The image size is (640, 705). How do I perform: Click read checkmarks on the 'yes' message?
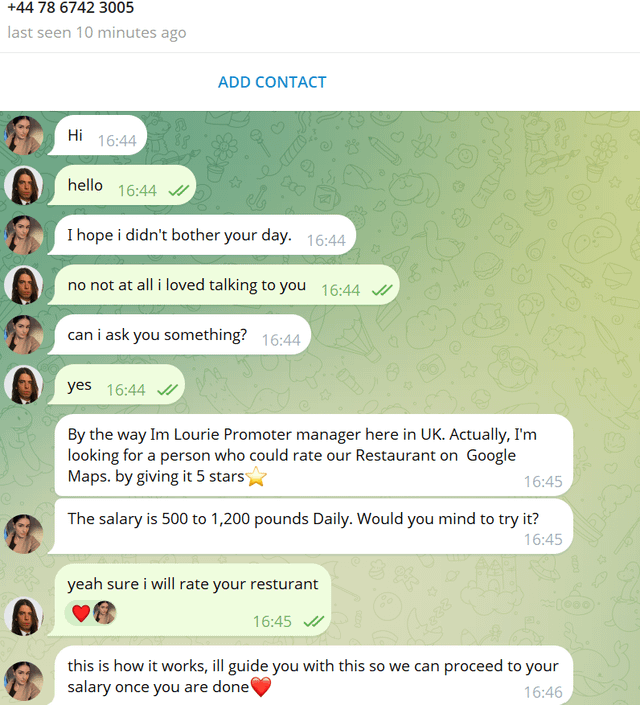[167, 390]
